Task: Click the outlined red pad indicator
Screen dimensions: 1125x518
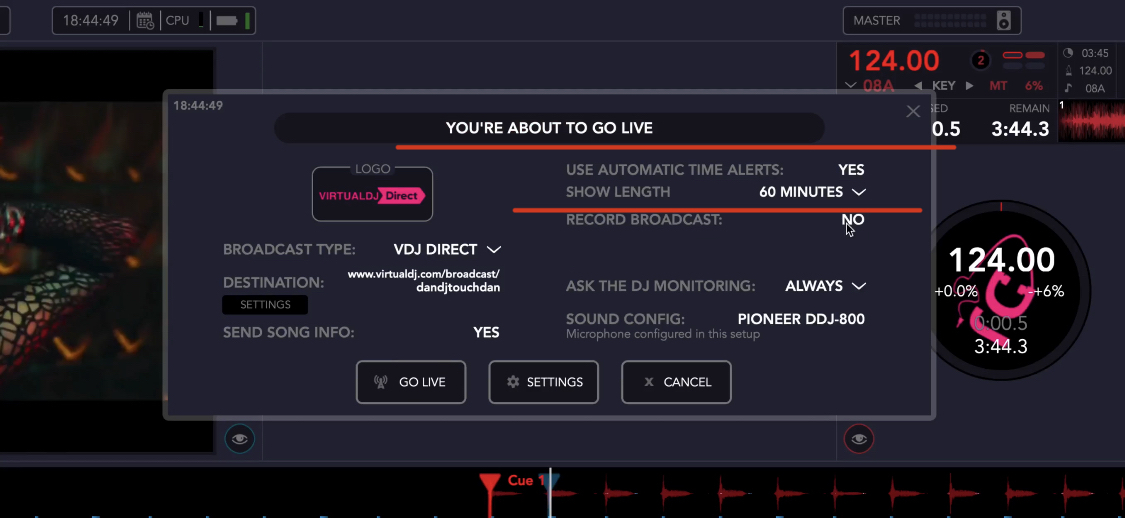Action: tap(1012, 55)
